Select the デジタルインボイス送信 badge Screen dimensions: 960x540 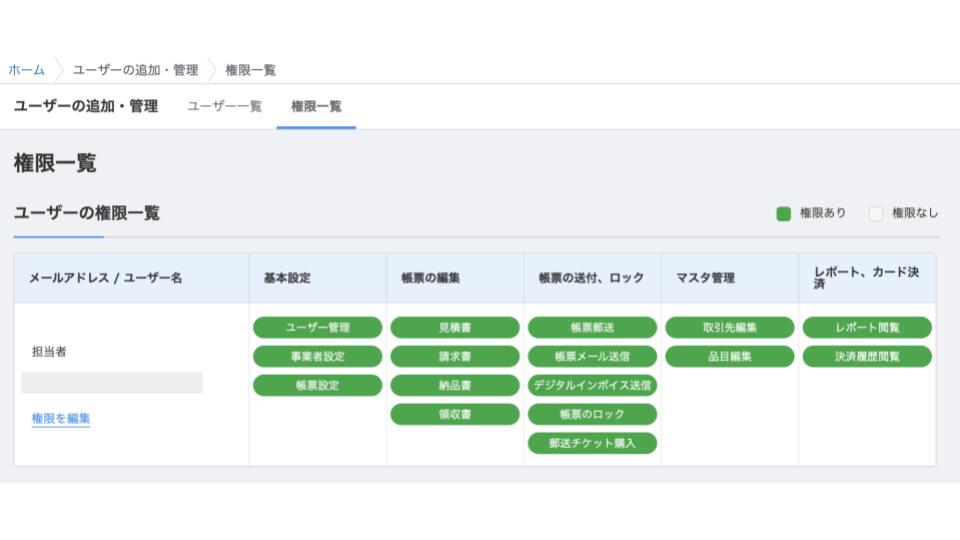(x=592, y=385)
